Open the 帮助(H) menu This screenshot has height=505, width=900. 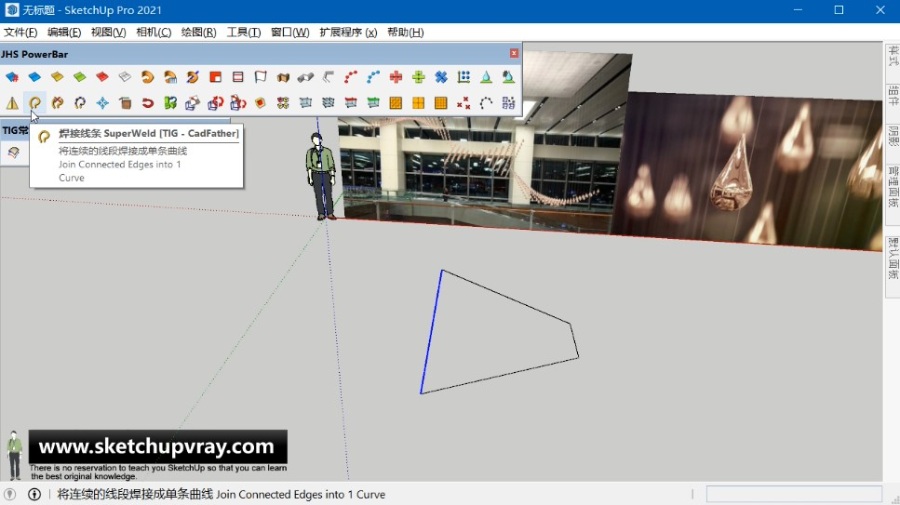point(405,32)
